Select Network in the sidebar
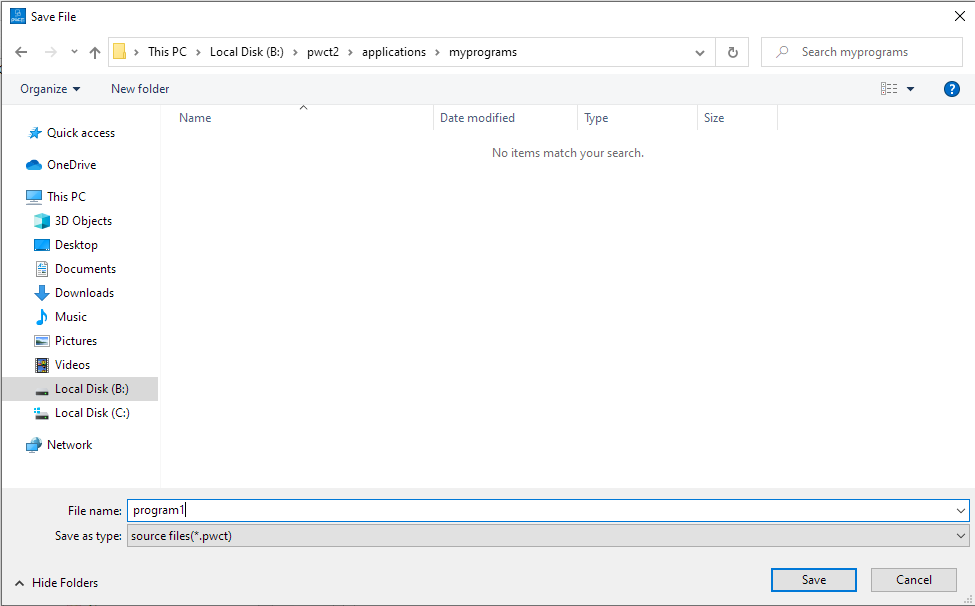This screenshot has height=606, width=975. (69, 445)
